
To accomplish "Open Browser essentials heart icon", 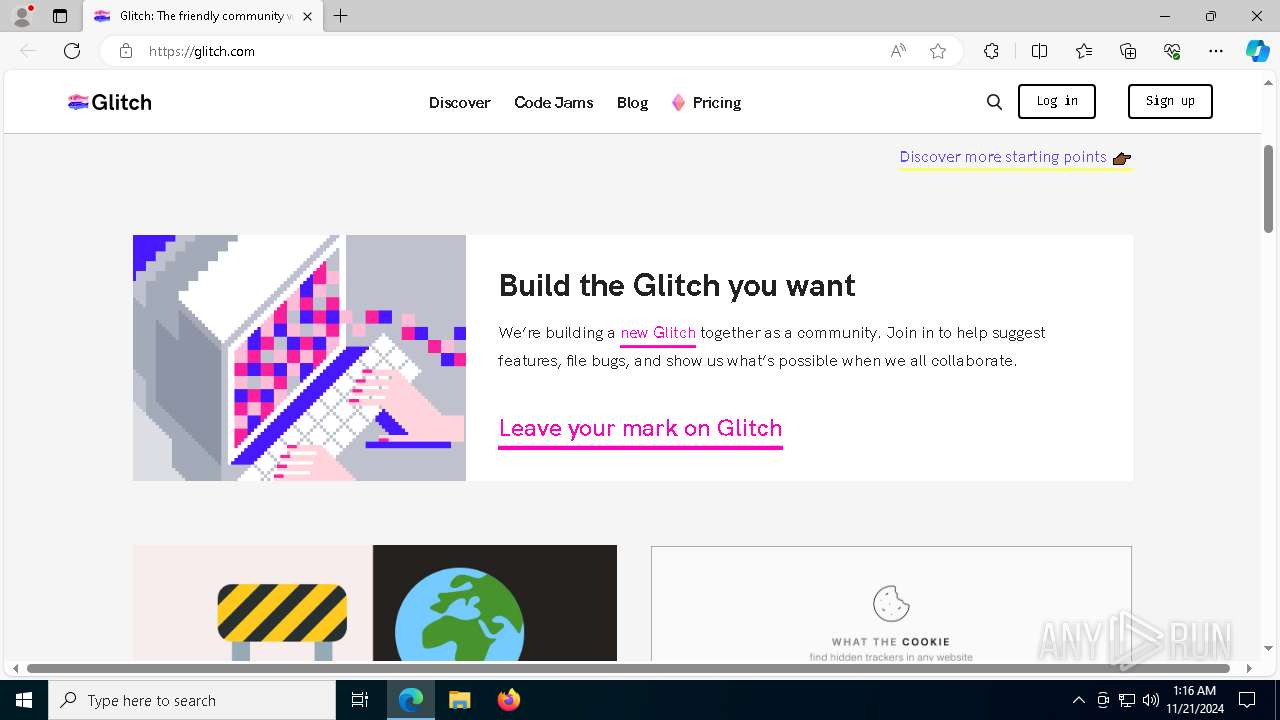I will [x=1172, y=51].
